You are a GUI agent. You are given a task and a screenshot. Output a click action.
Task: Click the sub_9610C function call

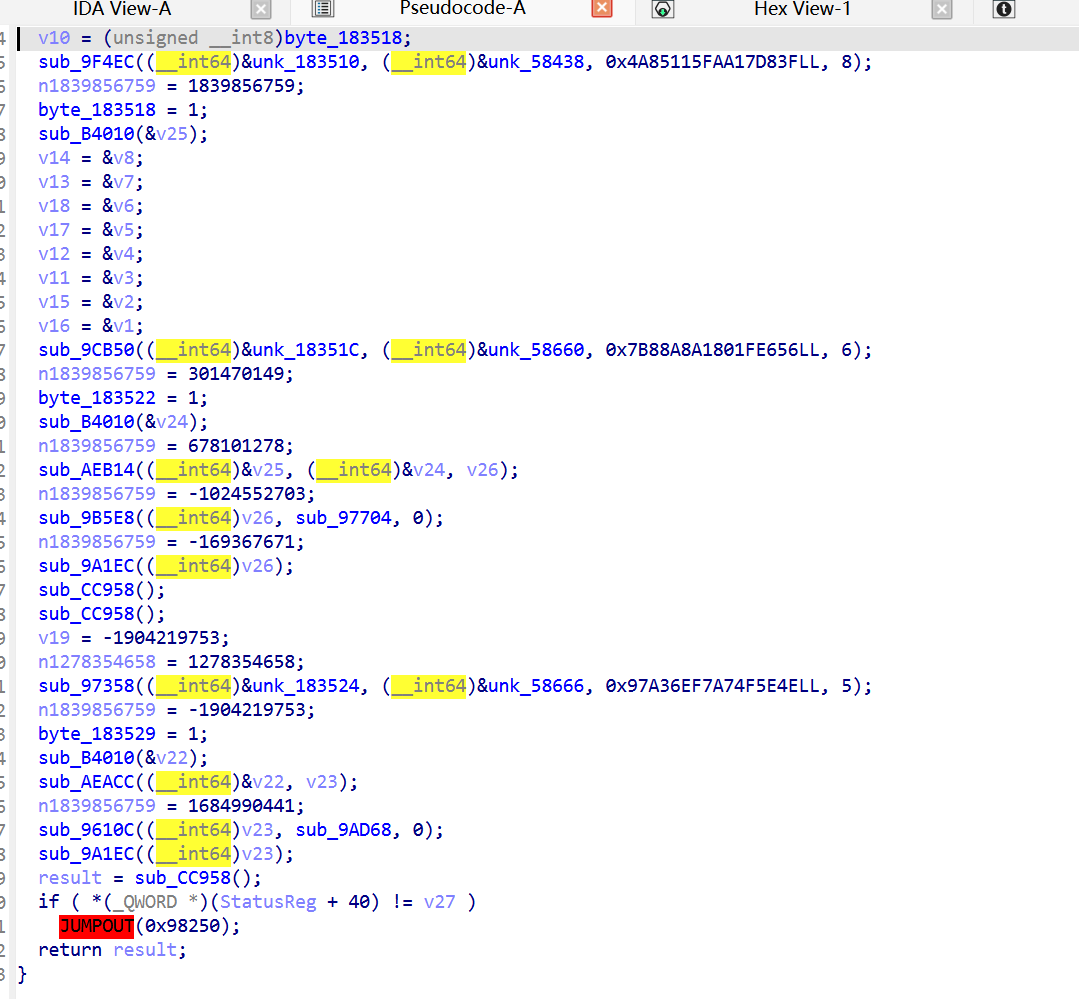click(86, 830)
